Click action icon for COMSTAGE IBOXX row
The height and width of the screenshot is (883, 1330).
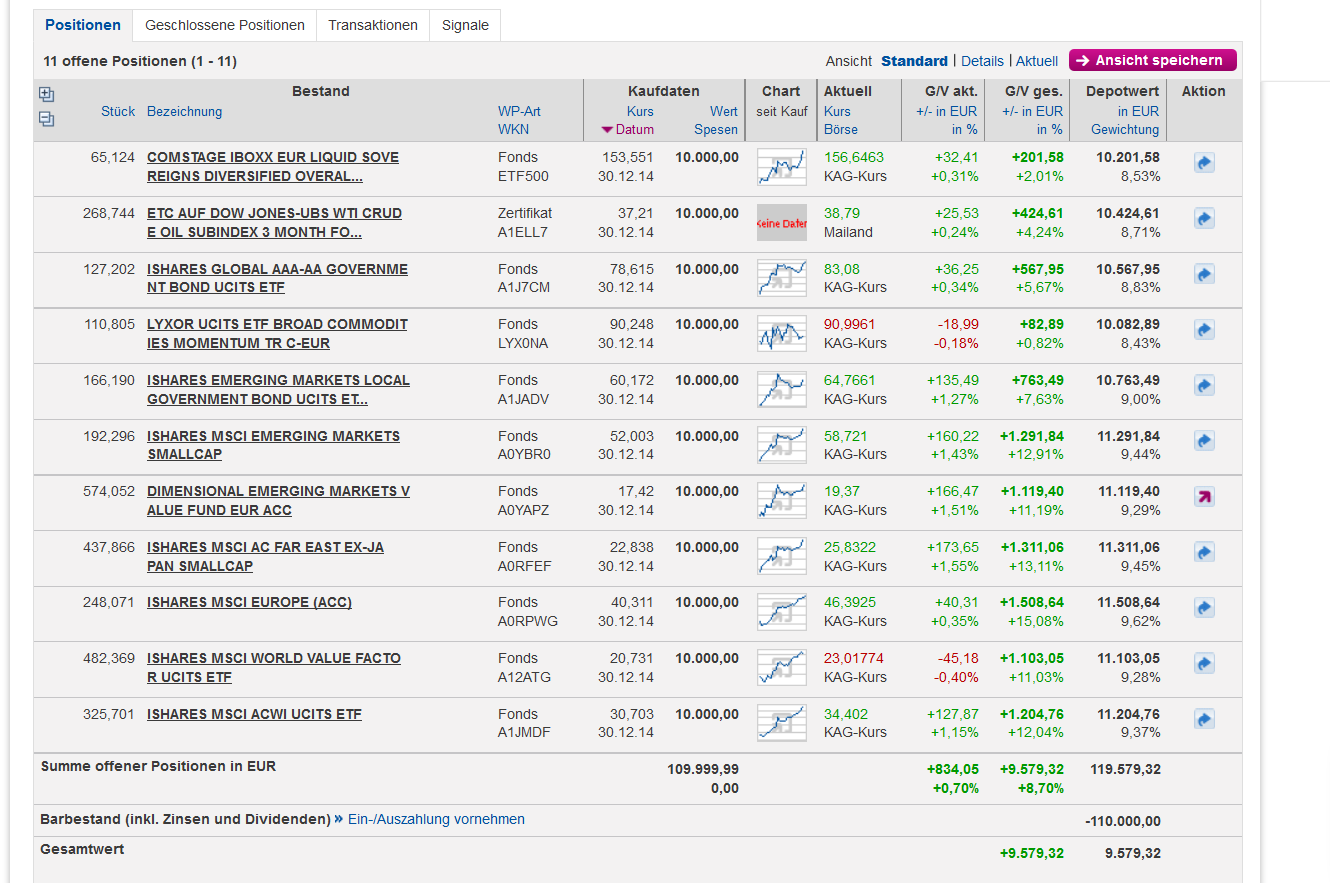[x=1204, y=163]
